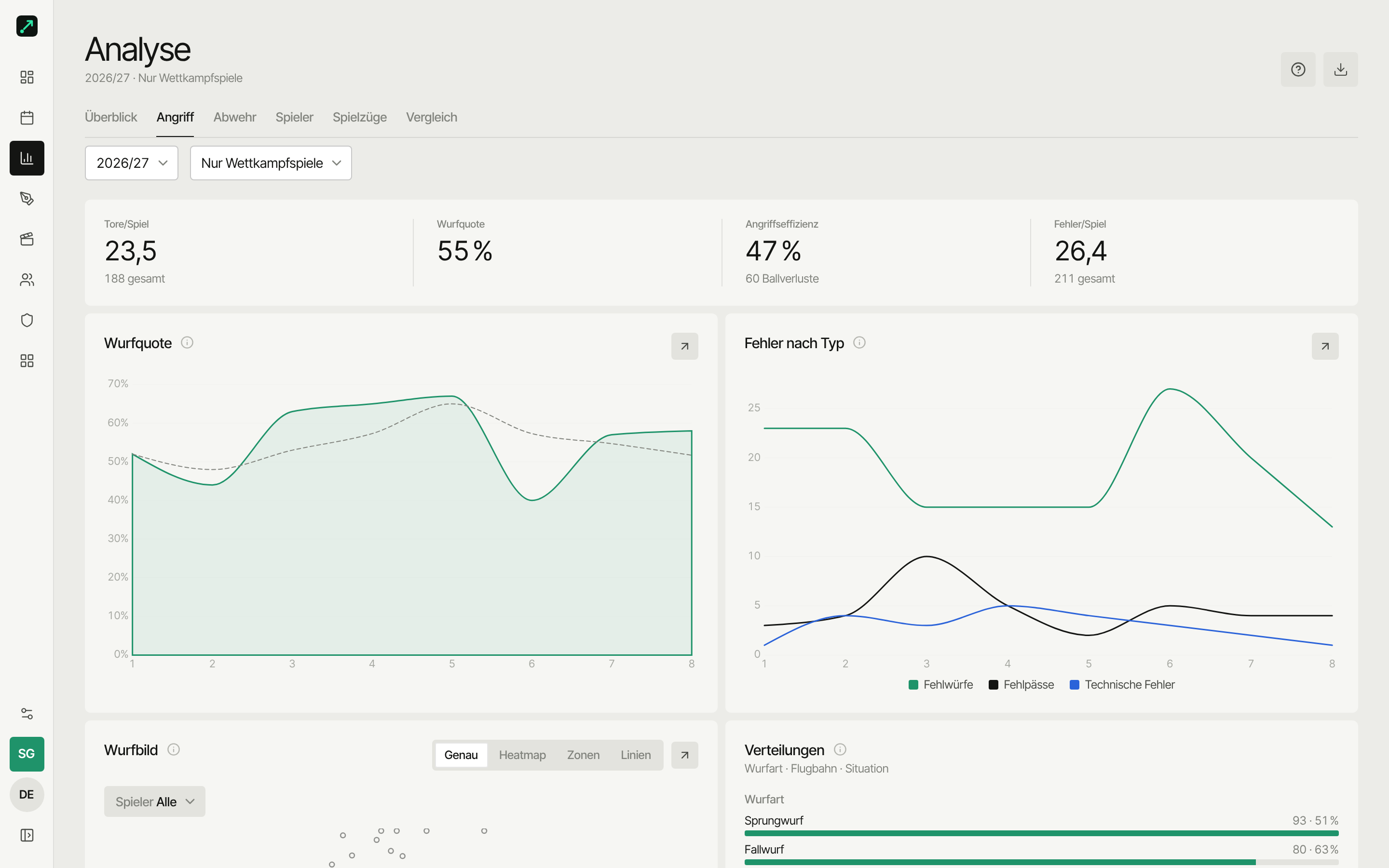1389x868 pixels.
Task: Click the 60 Ballverluste text
Action: [782, 278]
